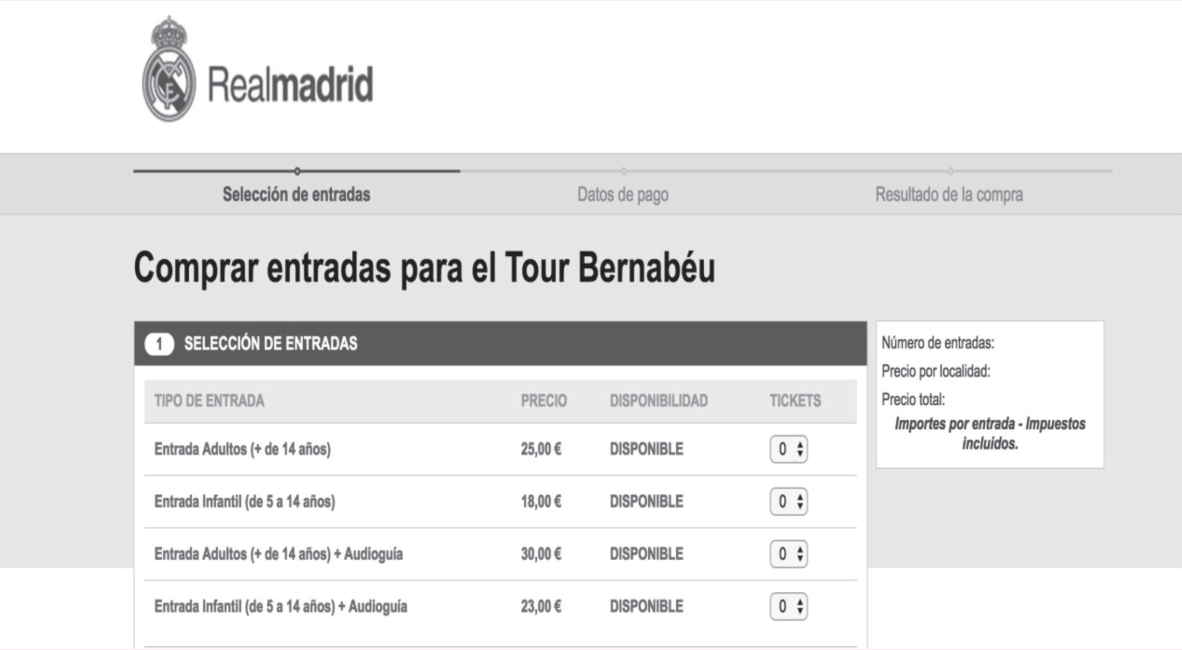Click the Real Madrid crest logo
1182x650 pixels.
[x=168, y=70]
